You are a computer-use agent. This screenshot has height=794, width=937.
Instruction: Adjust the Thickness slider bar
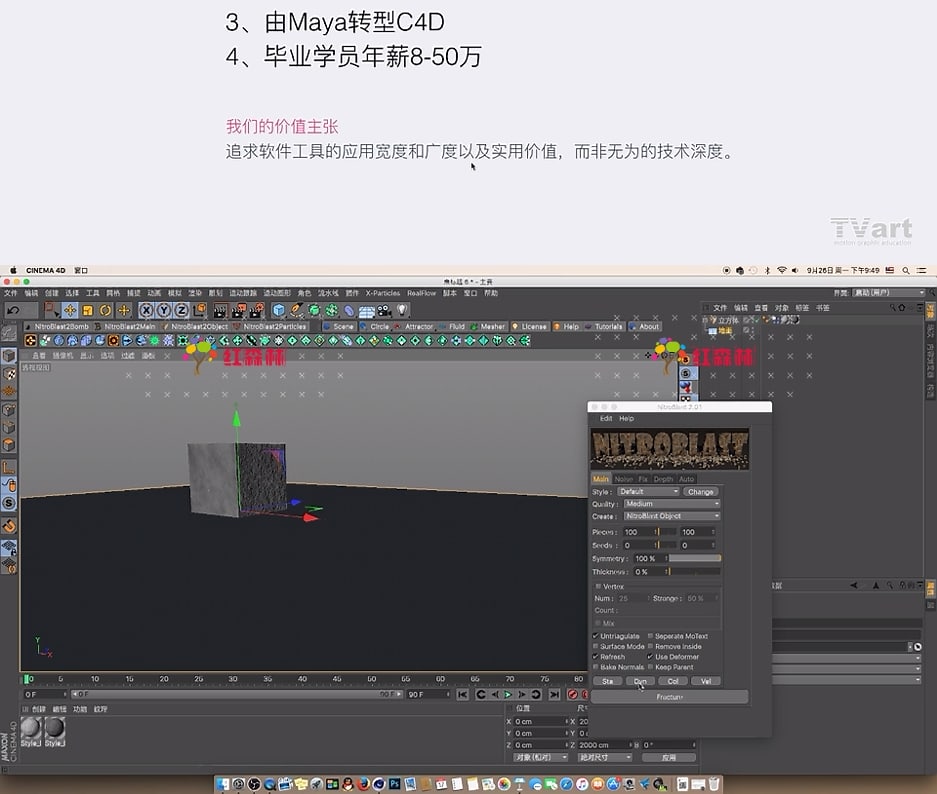pyautogui.click(x=694, y=572)
